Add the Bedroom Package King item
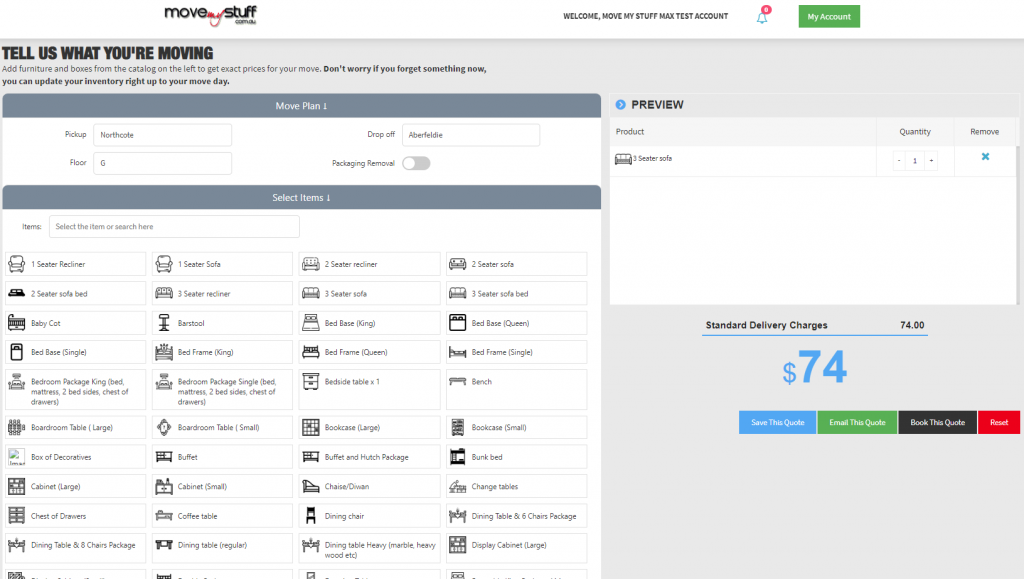 pyautogui.click(x=76, y=390)
